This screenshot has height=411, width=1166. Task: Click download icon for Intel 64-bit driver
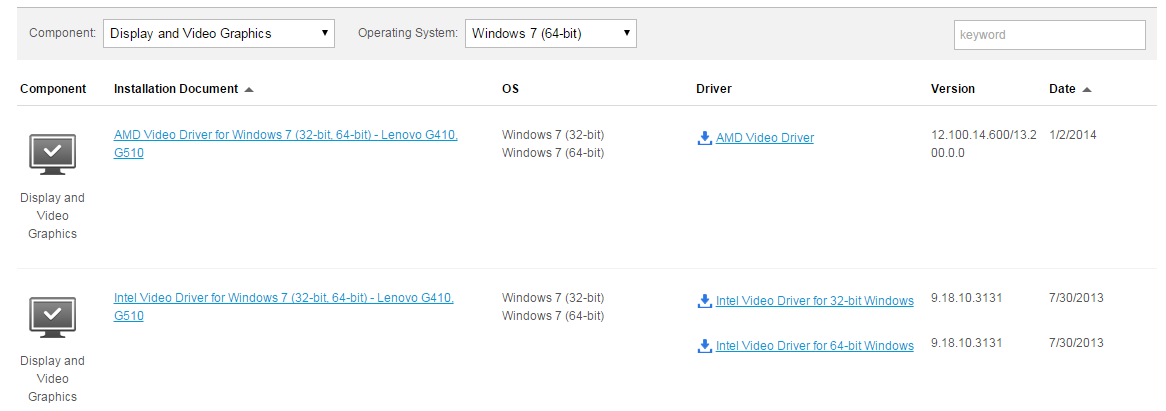705,346
